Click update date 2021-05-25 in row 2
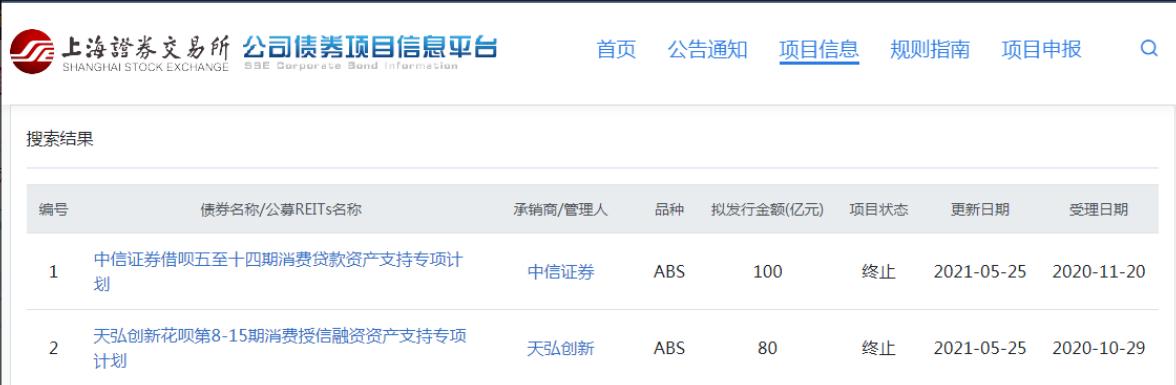The width and height of the screenshot is (1176, 385). (980, 348)
